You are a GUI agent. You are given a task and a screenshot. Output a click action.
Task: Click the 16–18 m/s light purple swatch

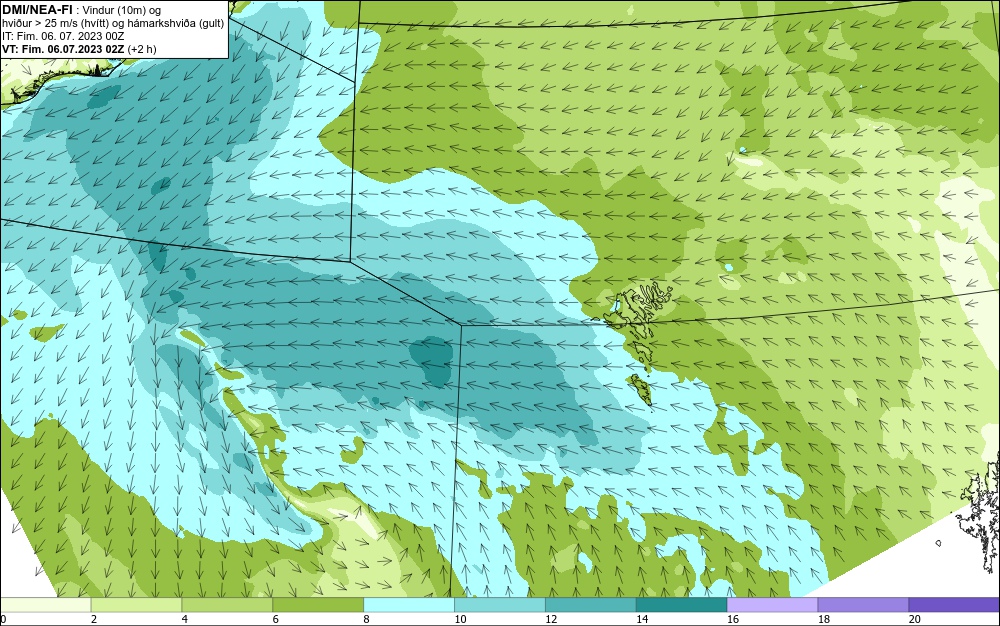(x=772, y=604)
